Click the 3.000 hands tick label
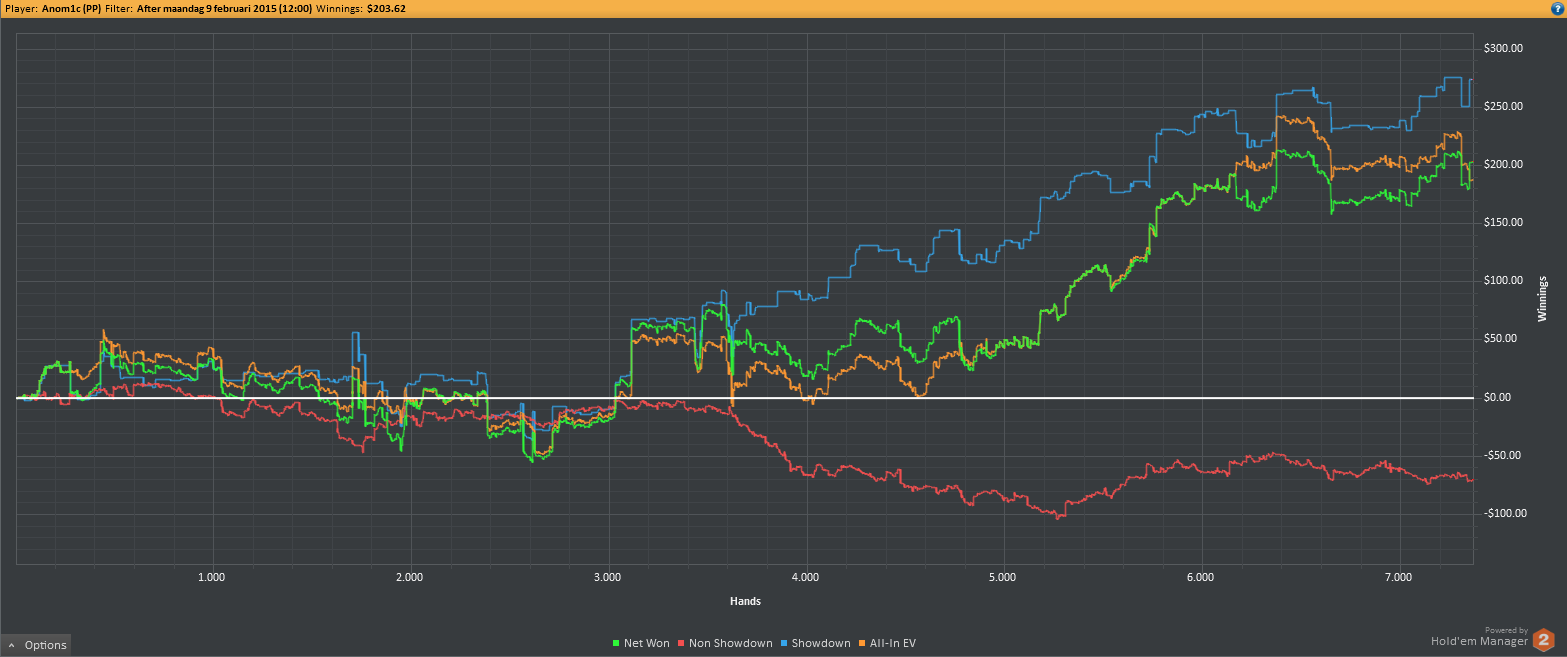This screenshot has height=657, width=1567. tap(607, 577)
